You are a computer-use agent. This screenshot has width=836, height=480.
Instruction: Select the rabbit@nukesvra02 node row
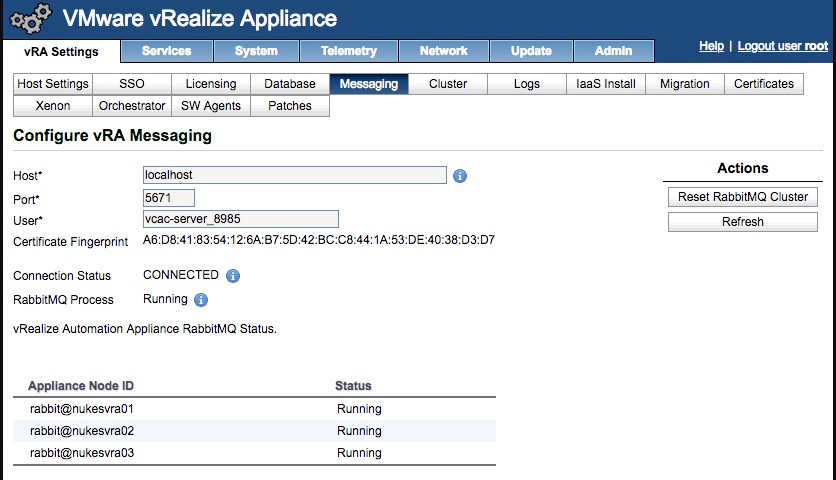pyautogui.click(x=254, y=431)
